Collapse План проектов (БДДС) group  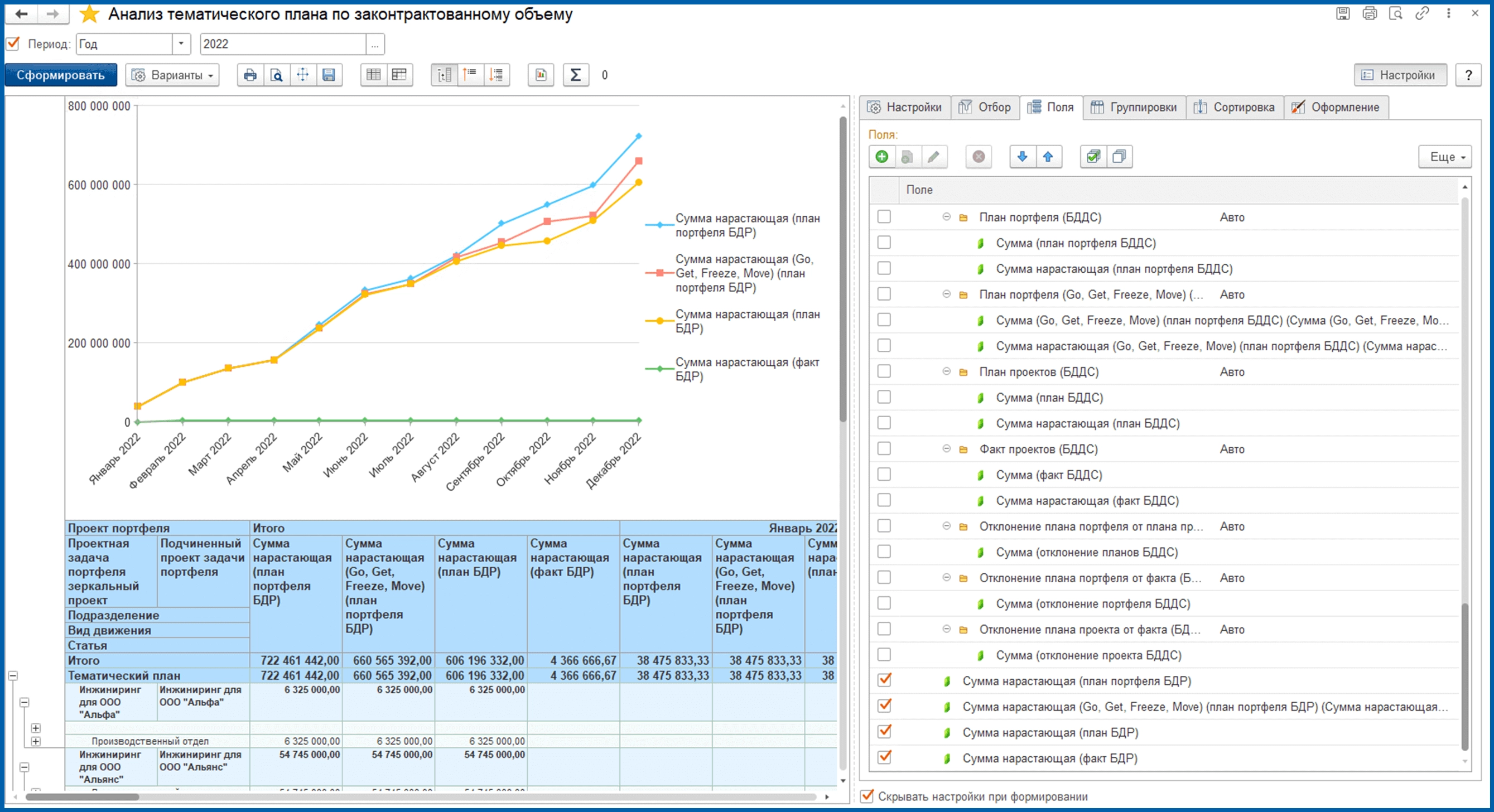click(946, 371)
